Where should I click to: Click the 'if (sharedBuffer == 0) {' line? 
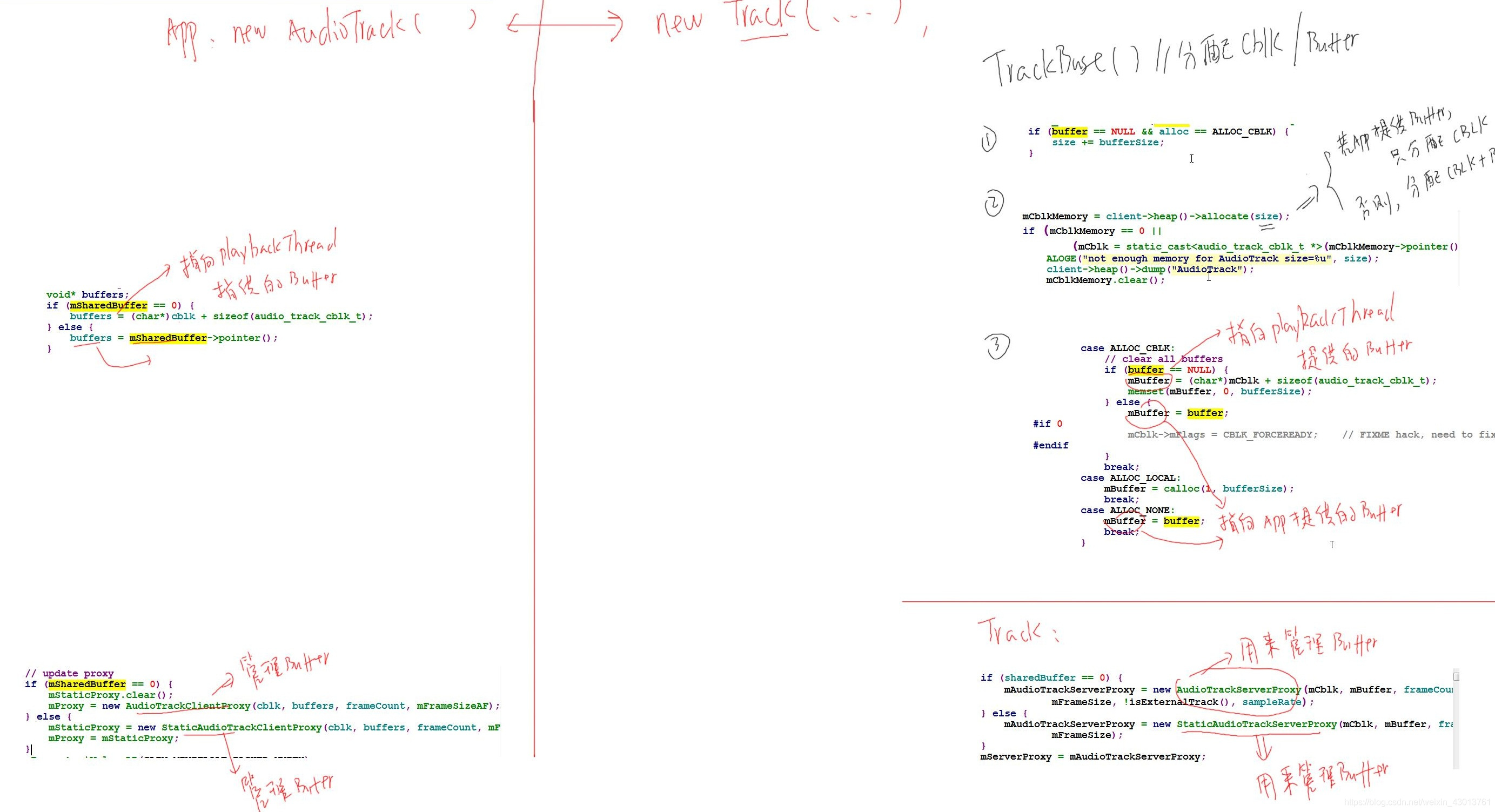pyautogui.click(x=1051, y=678)
